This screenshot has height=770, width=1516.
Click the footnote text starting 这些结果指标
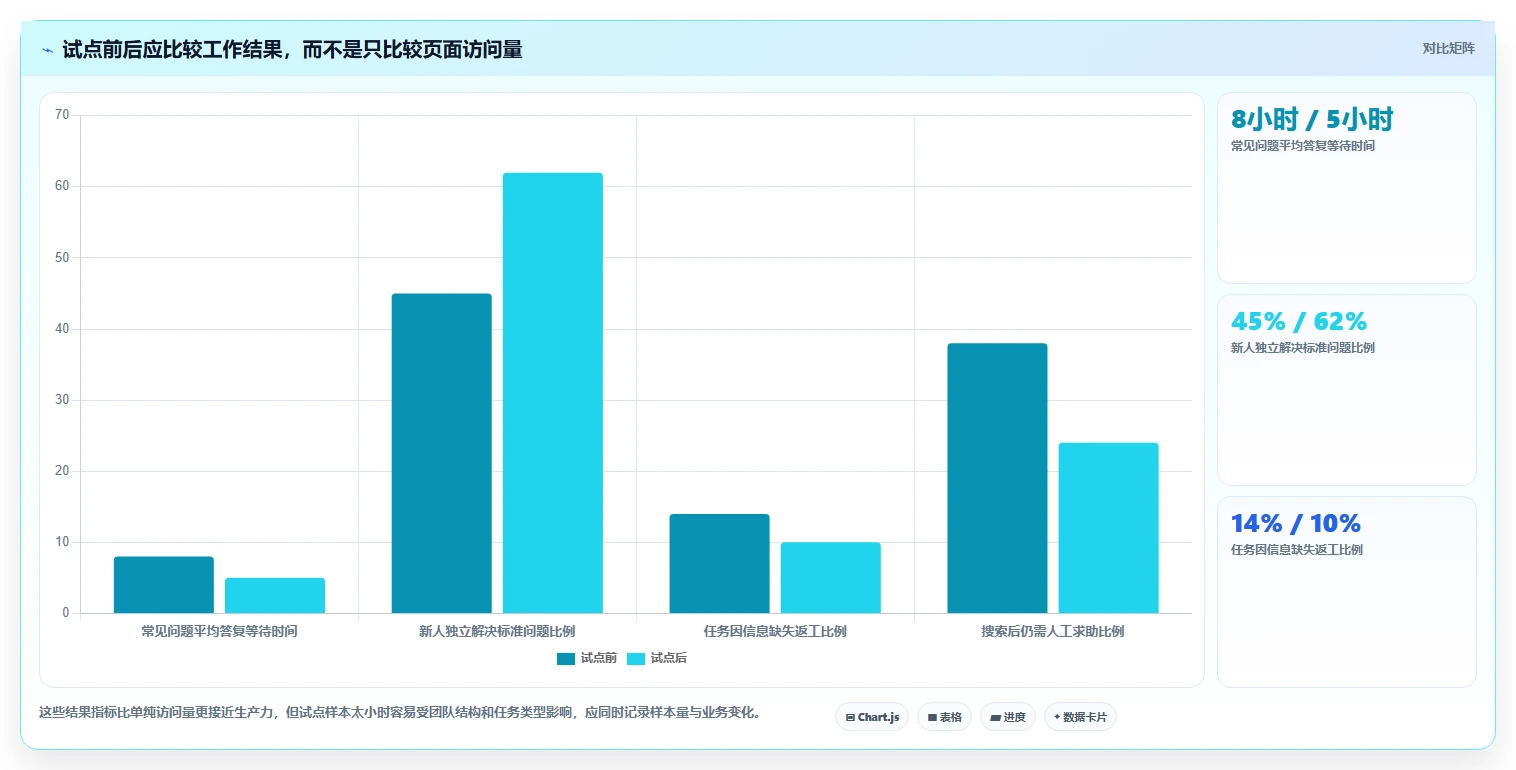401,713
